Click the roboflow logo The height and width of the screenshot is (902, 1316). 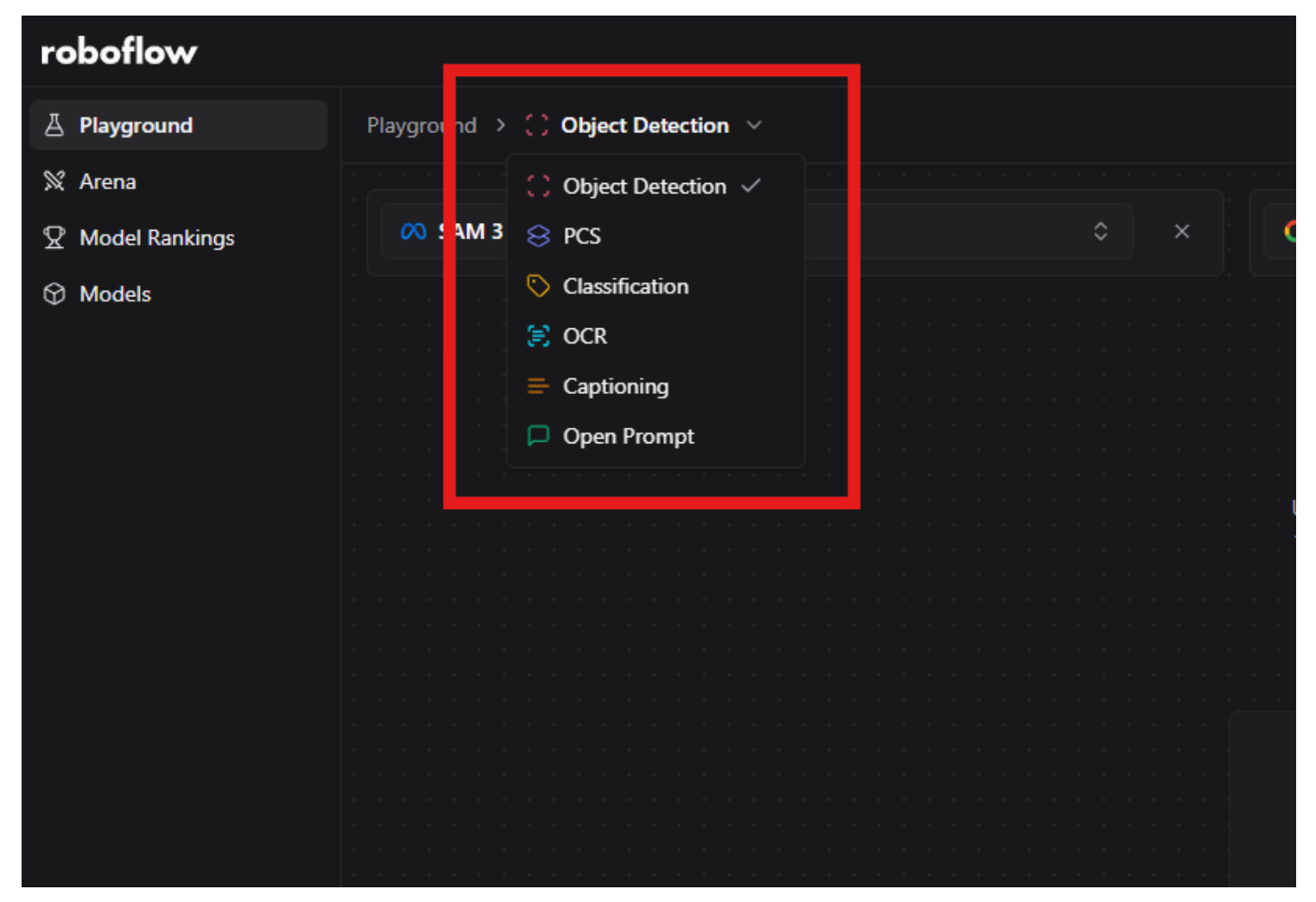click(118, 53)
